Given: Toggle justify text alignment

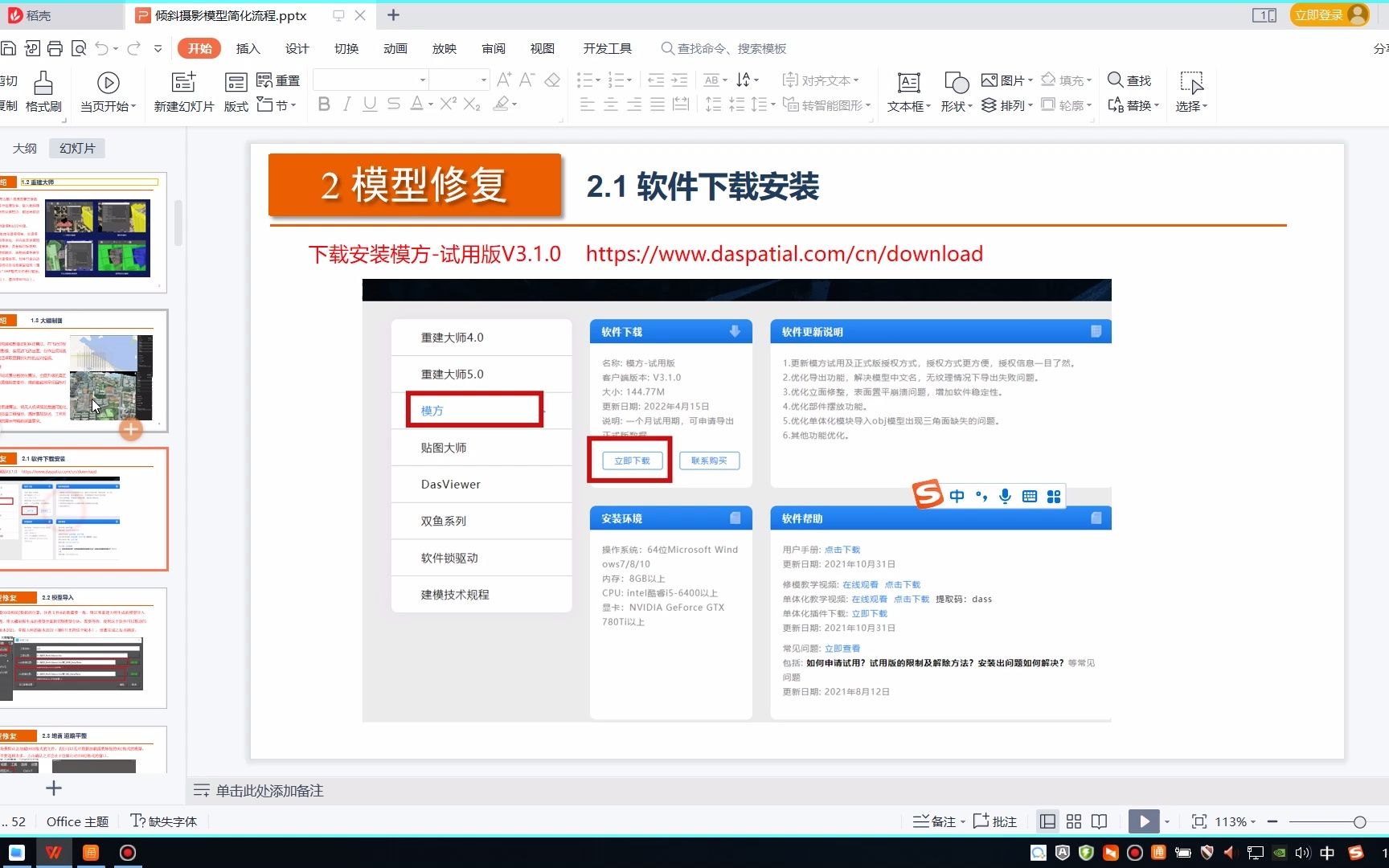Looking at the screenshot, I should 658,104.
